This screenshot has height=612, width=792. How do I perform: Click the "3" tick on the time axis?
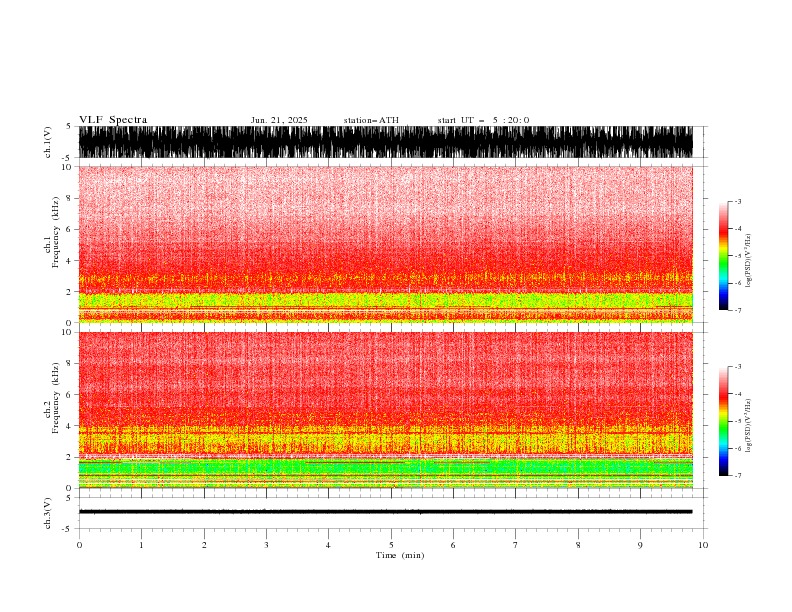266,545
